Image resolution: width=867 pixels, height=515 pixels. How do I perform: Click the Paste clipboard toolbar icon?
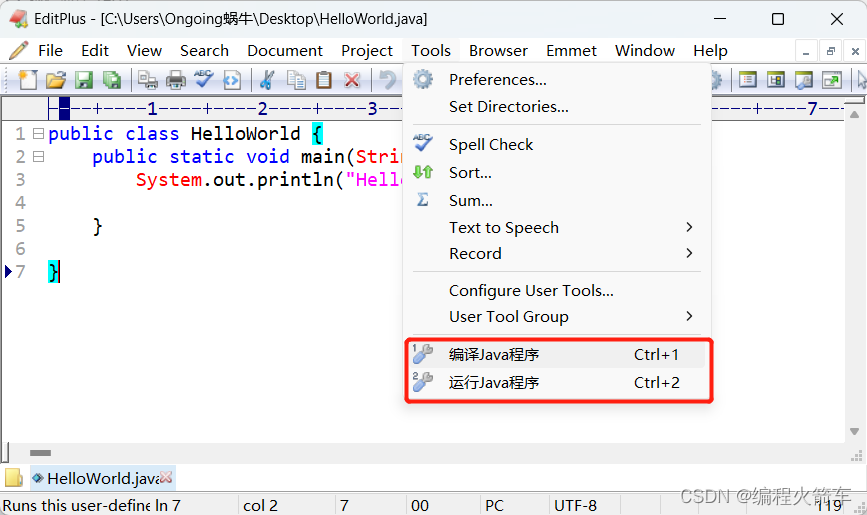click(324, 80)
